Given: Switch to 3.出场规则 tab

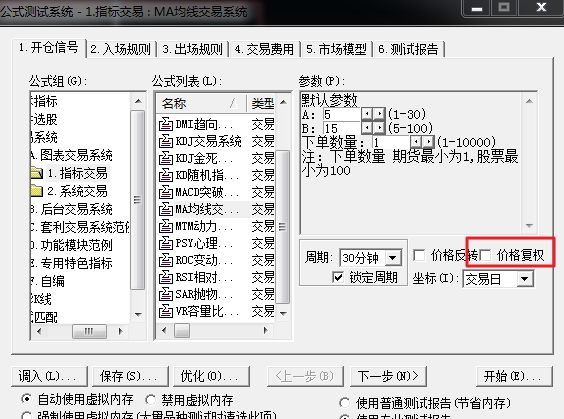Looking at the screenshot, I should coord(193,49).
